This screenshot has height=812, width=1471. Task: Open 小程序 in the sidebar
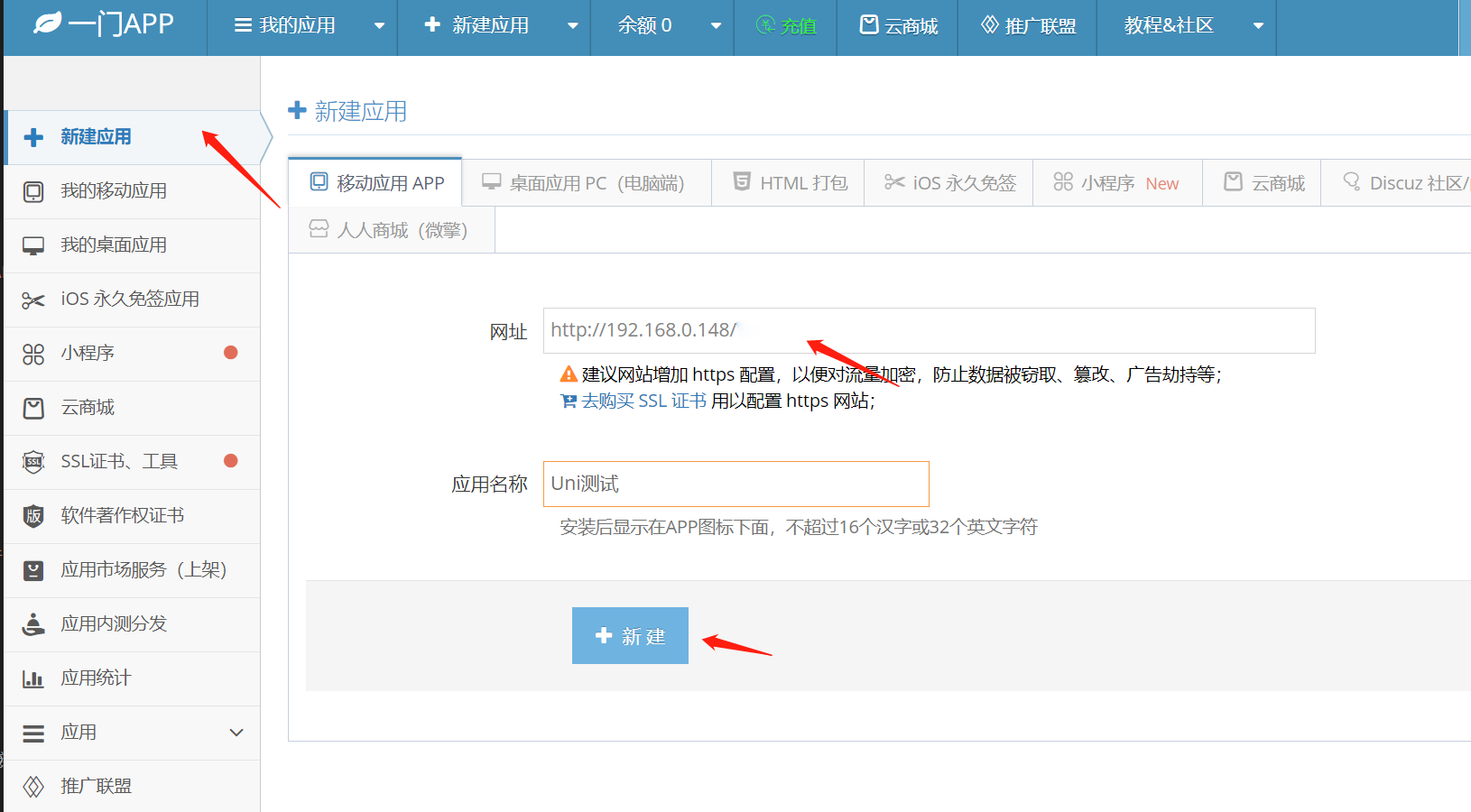click(x=132, y=354)
